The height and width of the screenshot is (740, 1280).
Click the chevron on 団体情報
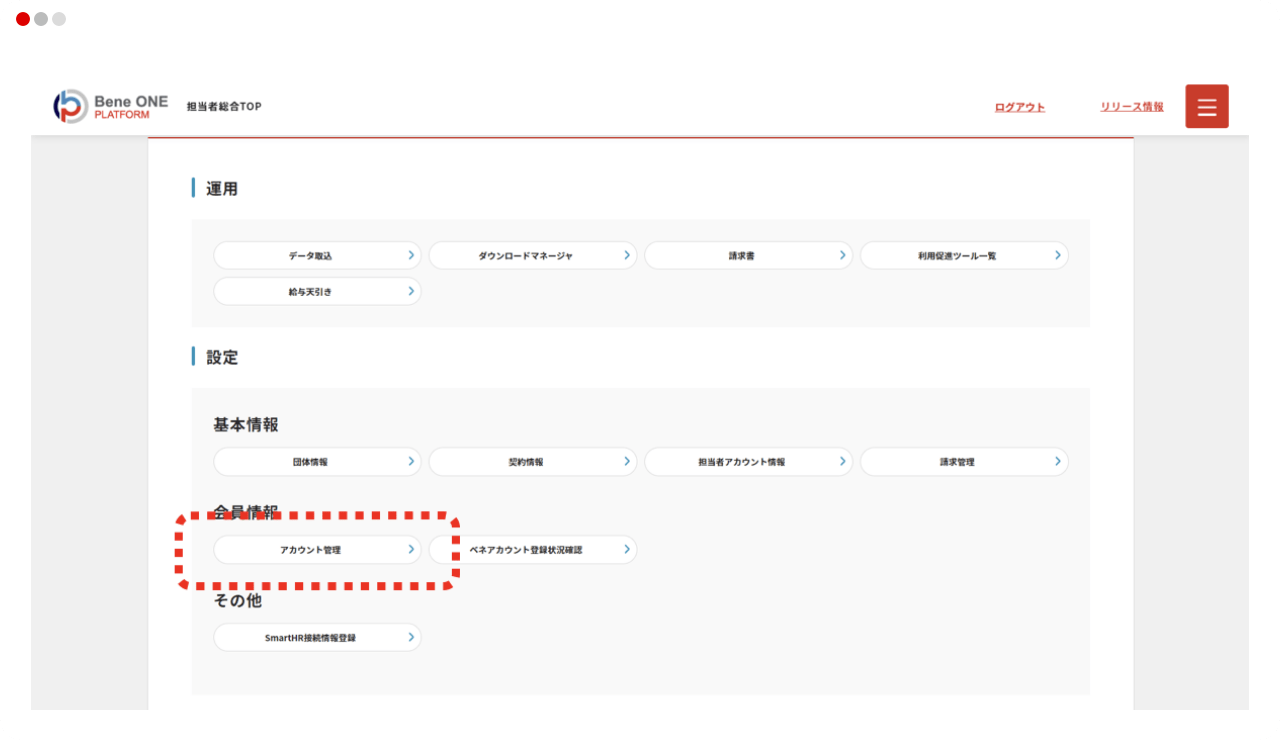click(411, 462)
